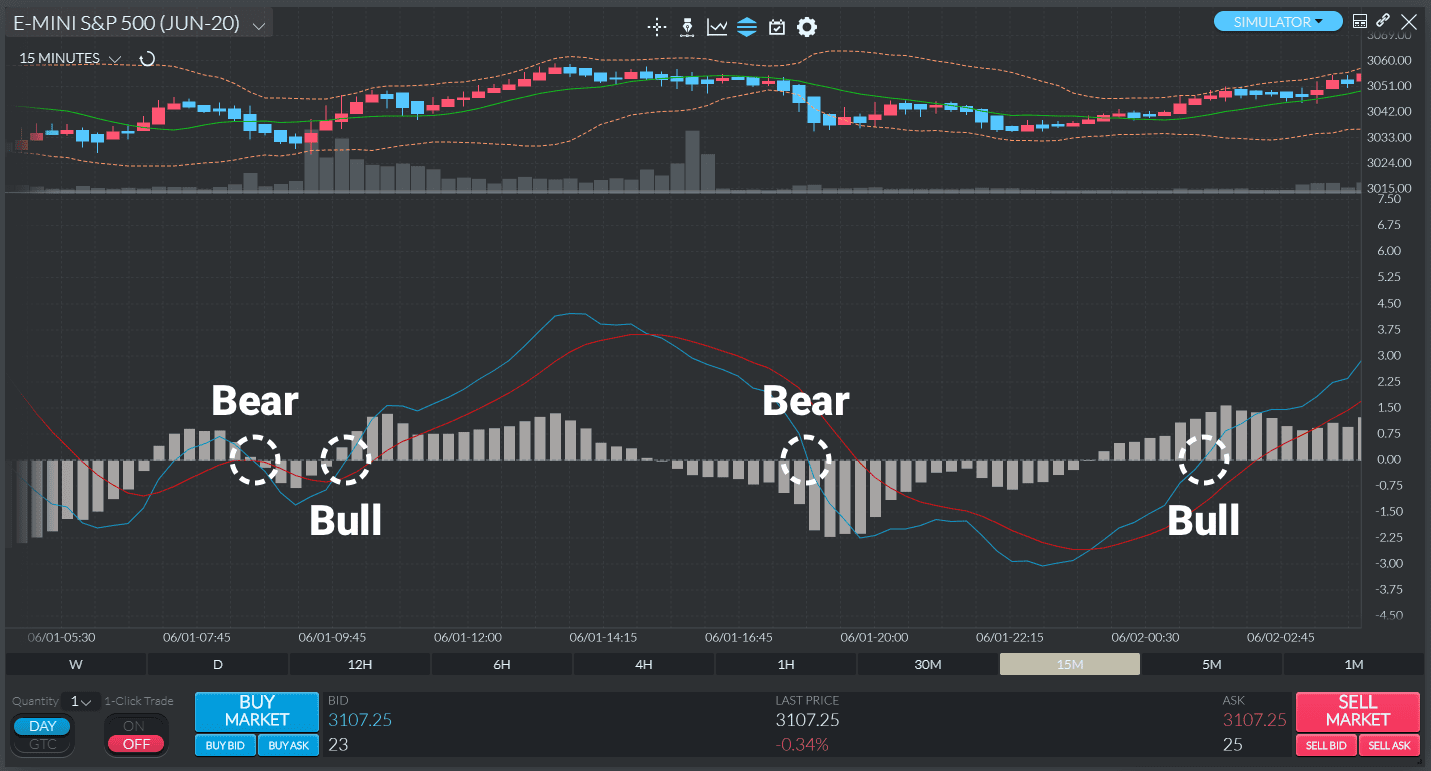Viewport: 1431px width, 771px height.
Task: Click the link charts icon
Action: (x=1383, y=20)
